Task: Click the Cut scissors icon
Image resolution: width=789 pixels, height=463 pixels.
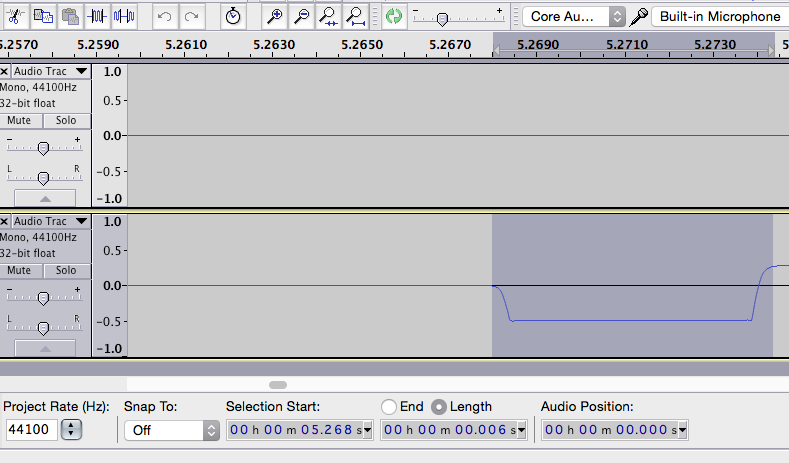Action: (15, 16)
